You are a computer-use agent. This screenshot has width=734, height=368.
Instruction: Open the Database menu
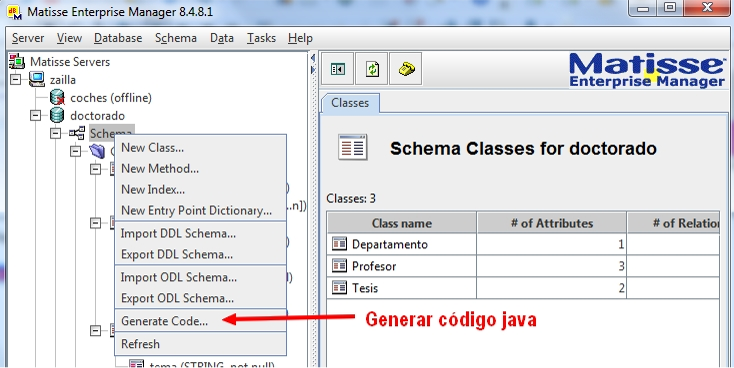click(118, 38)
